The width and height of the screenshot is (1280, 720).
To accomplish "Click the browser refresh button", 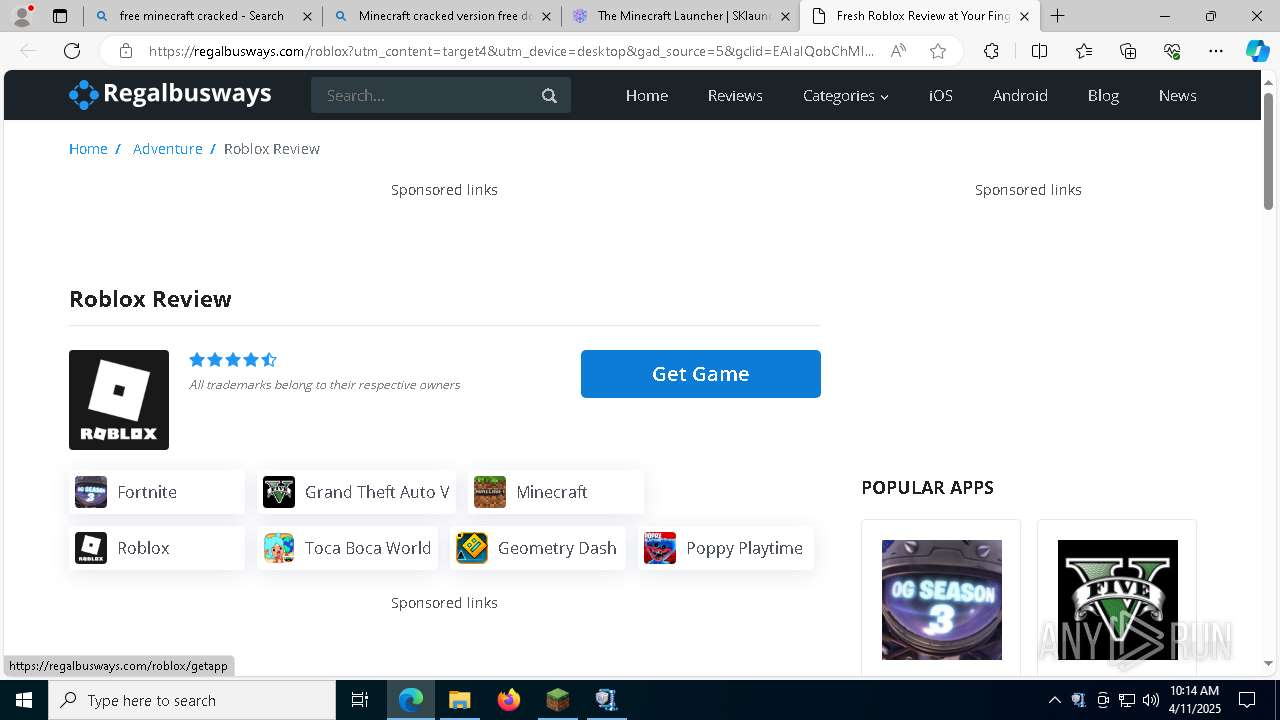I will coord(72,51).
